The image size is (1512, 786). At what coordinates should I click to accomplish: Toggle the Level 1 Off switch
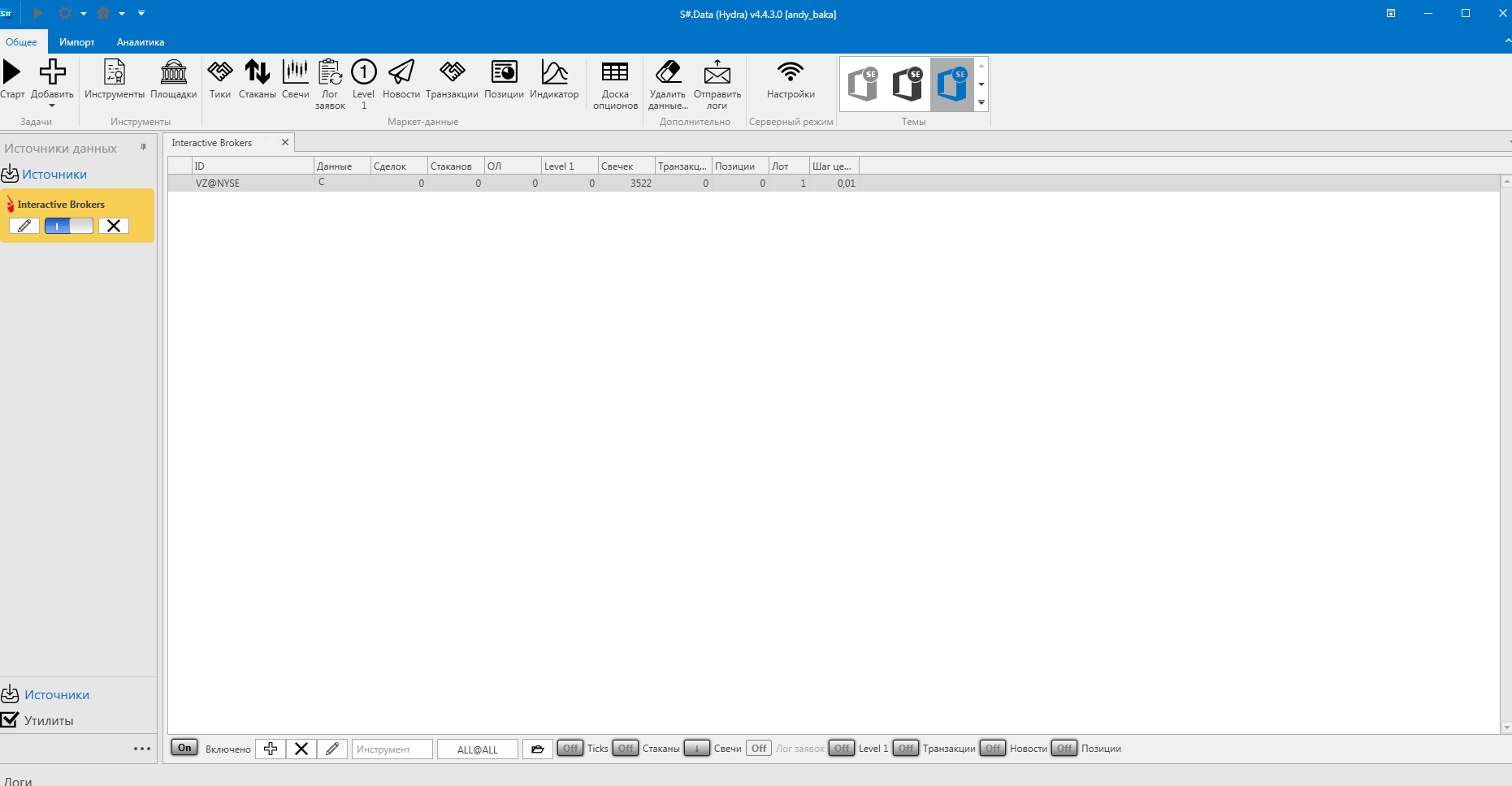(842, 748)
